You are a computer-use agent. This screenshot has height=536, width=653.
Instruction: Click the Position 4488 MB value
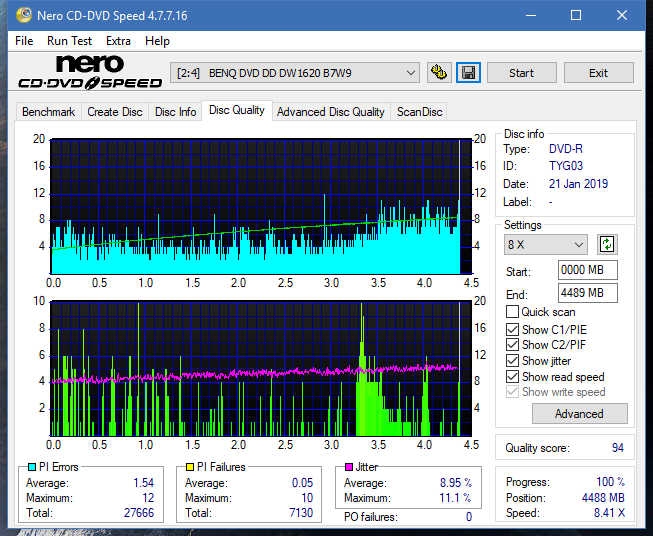coord(603,498)
